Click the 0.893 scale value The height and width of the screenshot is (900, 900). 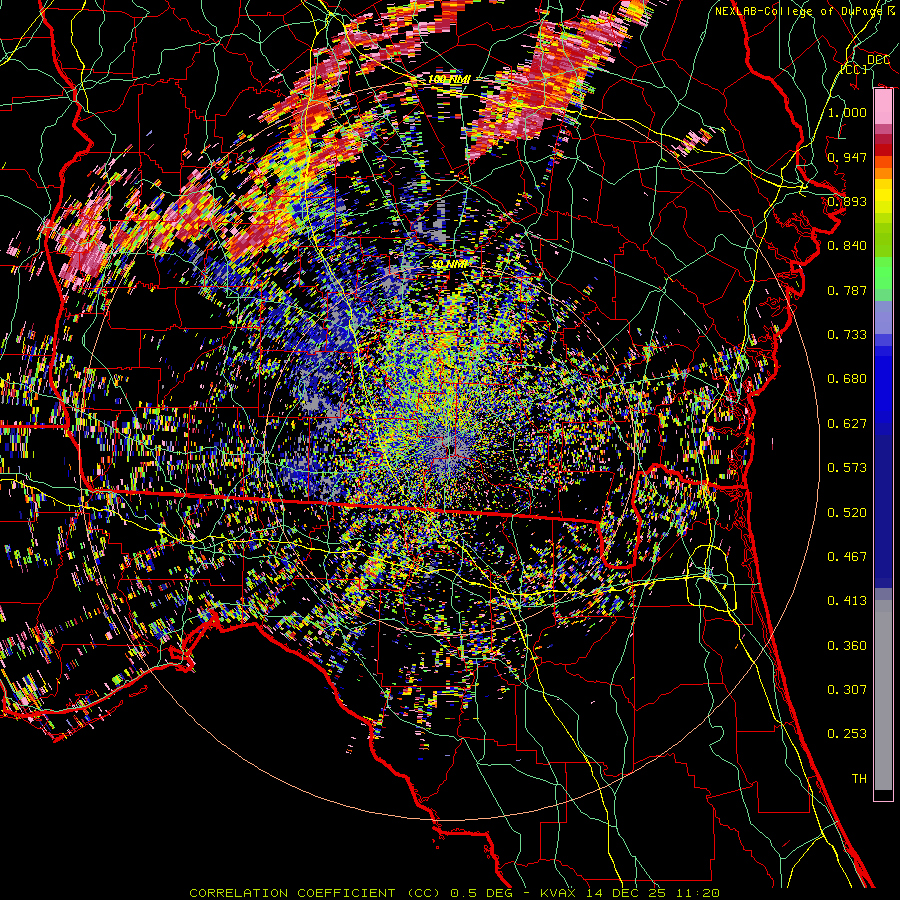(x=847, y=201)
